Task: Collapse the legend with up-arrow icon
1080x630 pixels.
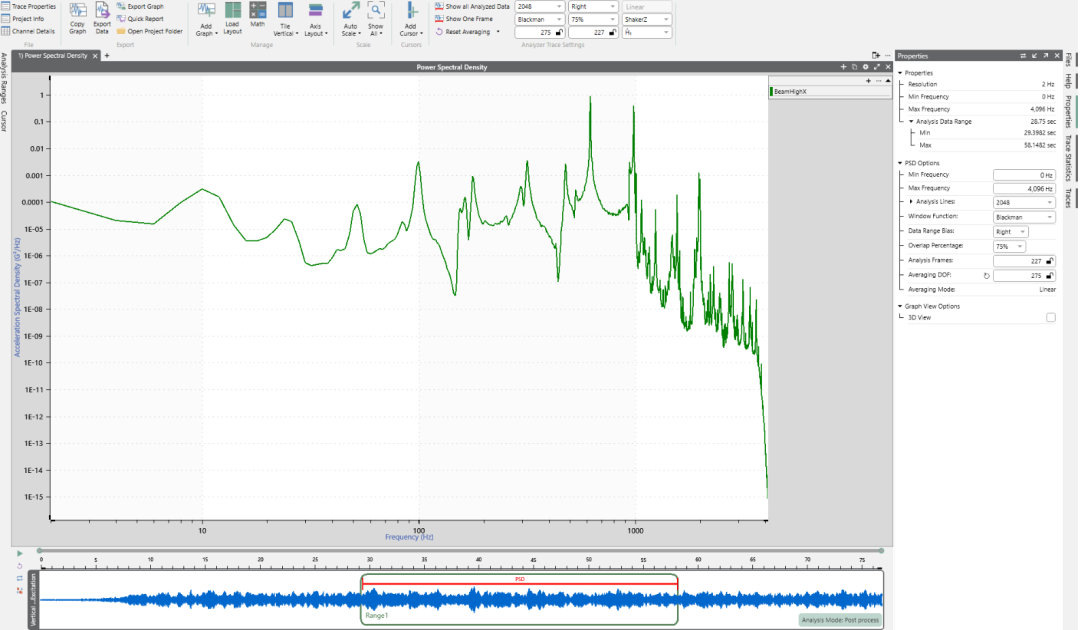Action: click(x=888, y=81)
